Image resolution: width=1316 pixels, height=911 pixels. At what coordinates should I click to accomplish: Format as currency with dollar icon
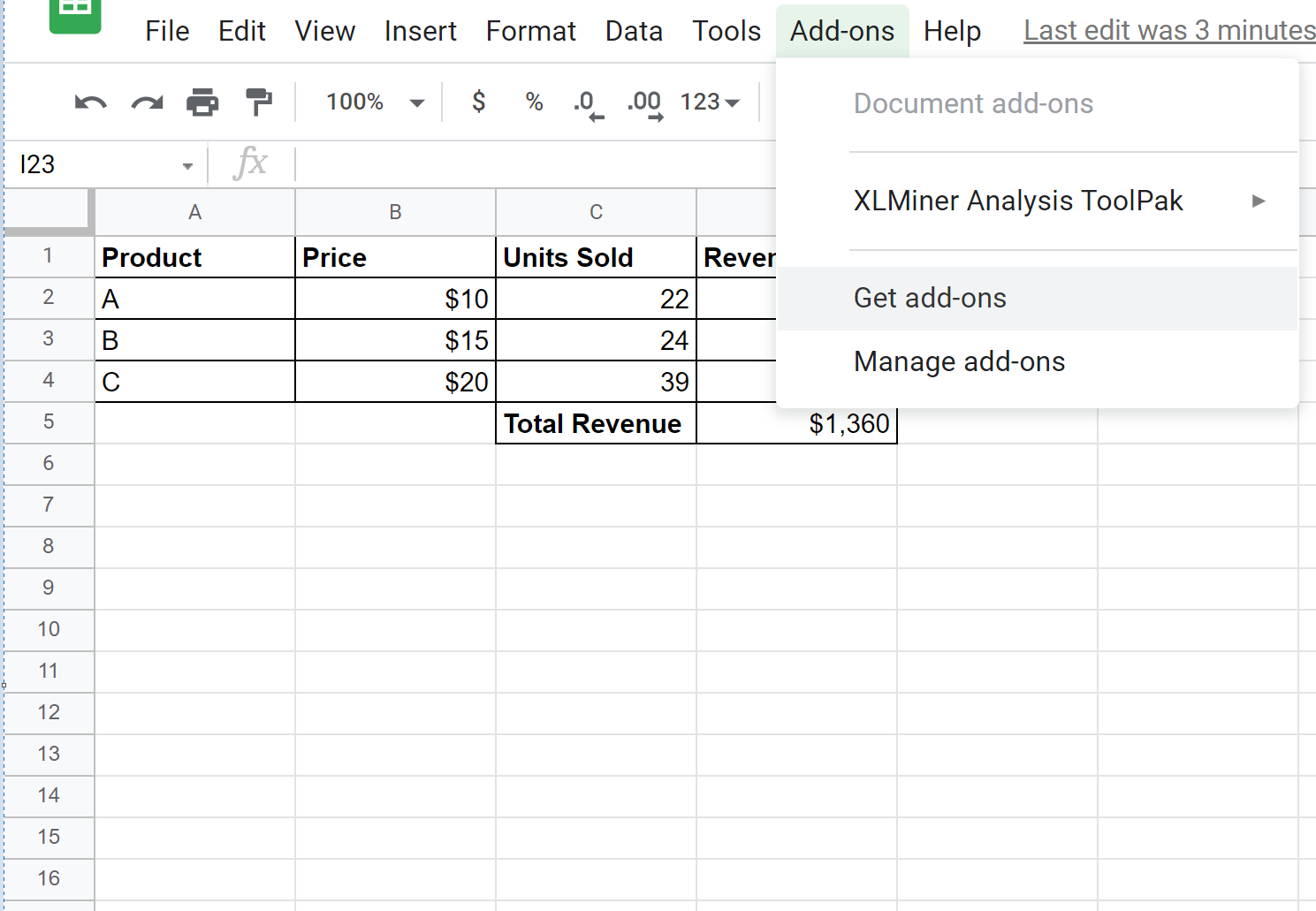(478, 102)
